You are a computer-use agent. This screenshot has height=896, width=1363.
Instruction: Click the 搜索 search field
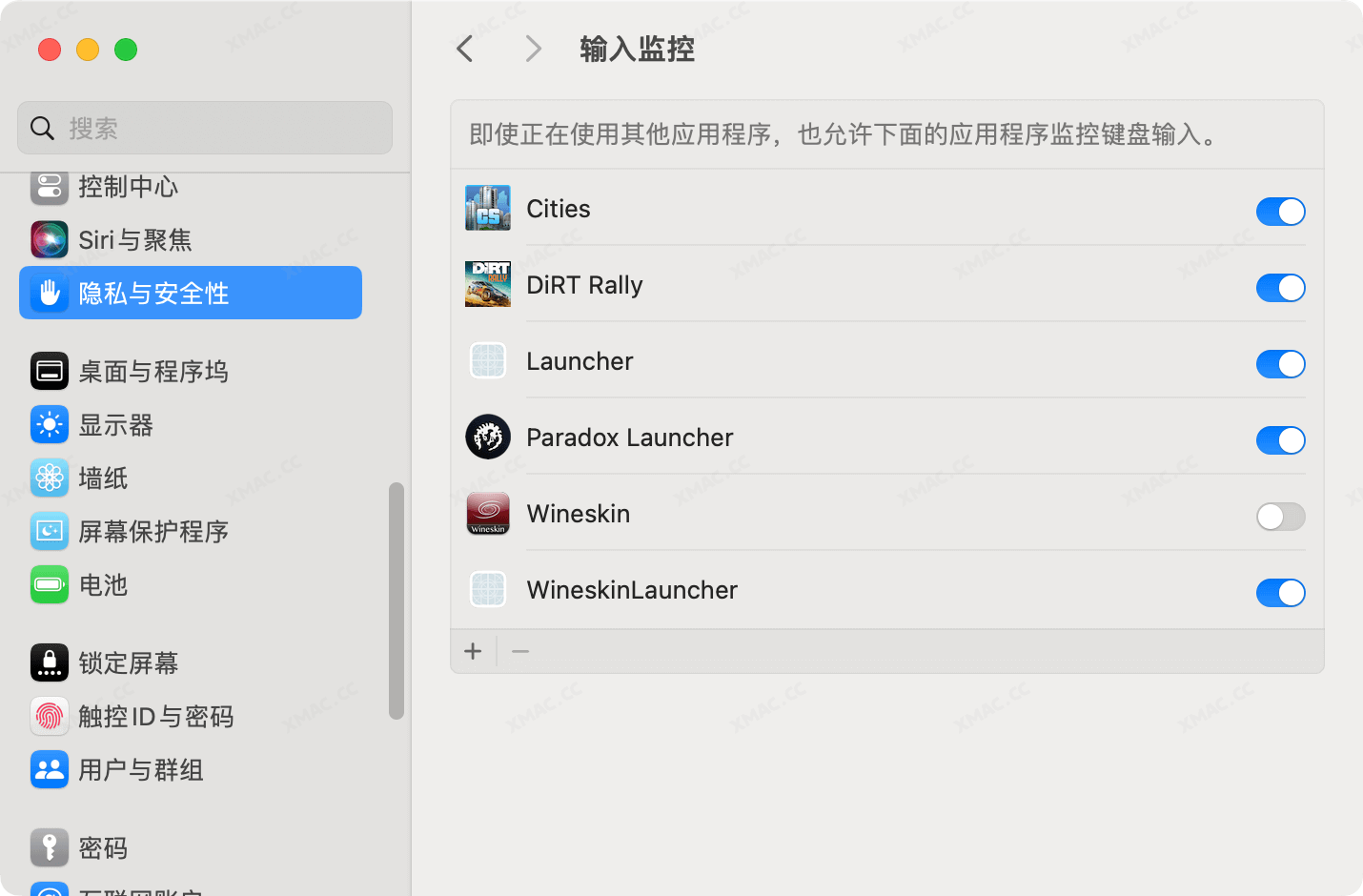point(205,129)
